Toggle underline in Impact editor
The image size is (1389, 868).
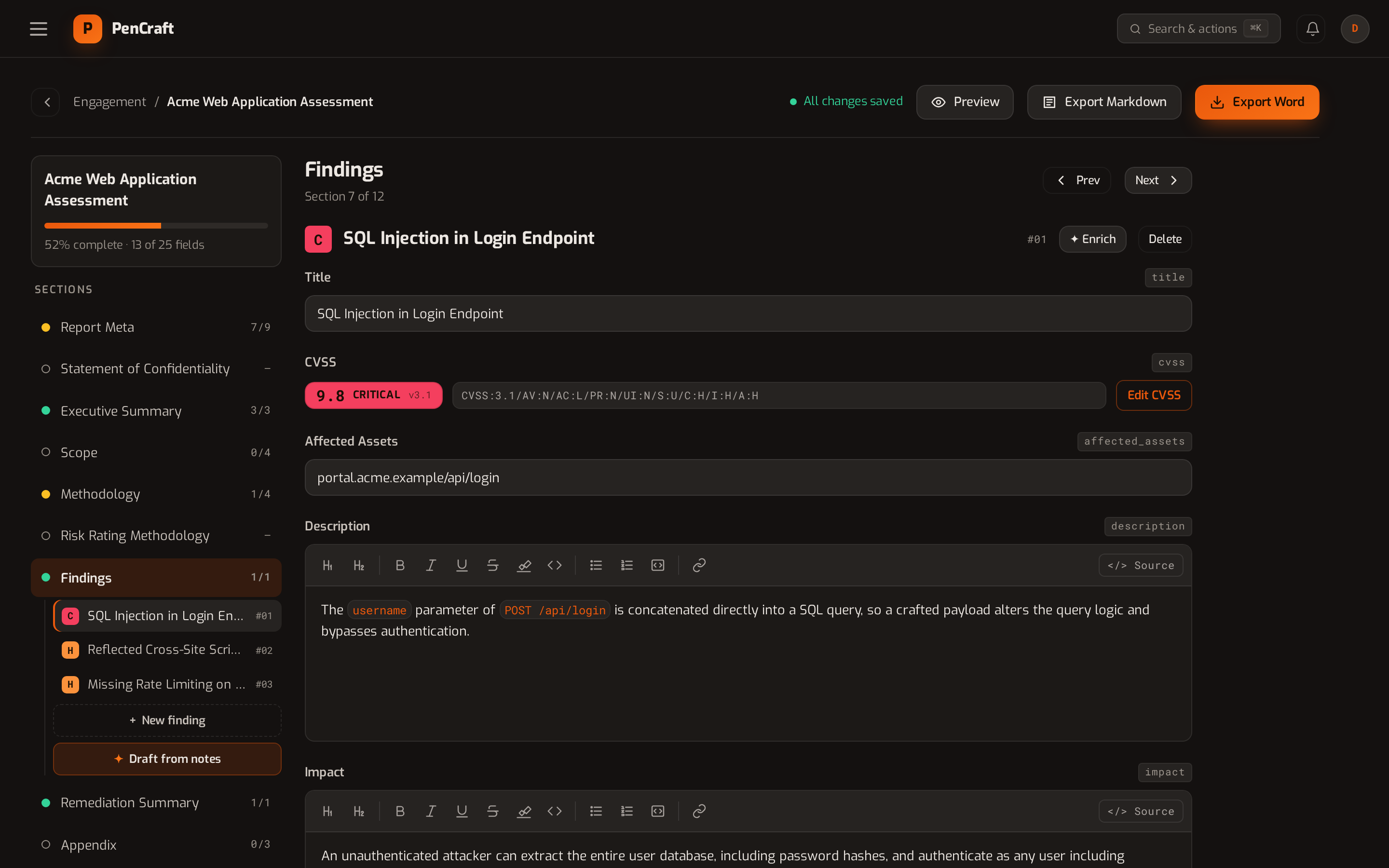pyautogui.click(x=462, y=811)
